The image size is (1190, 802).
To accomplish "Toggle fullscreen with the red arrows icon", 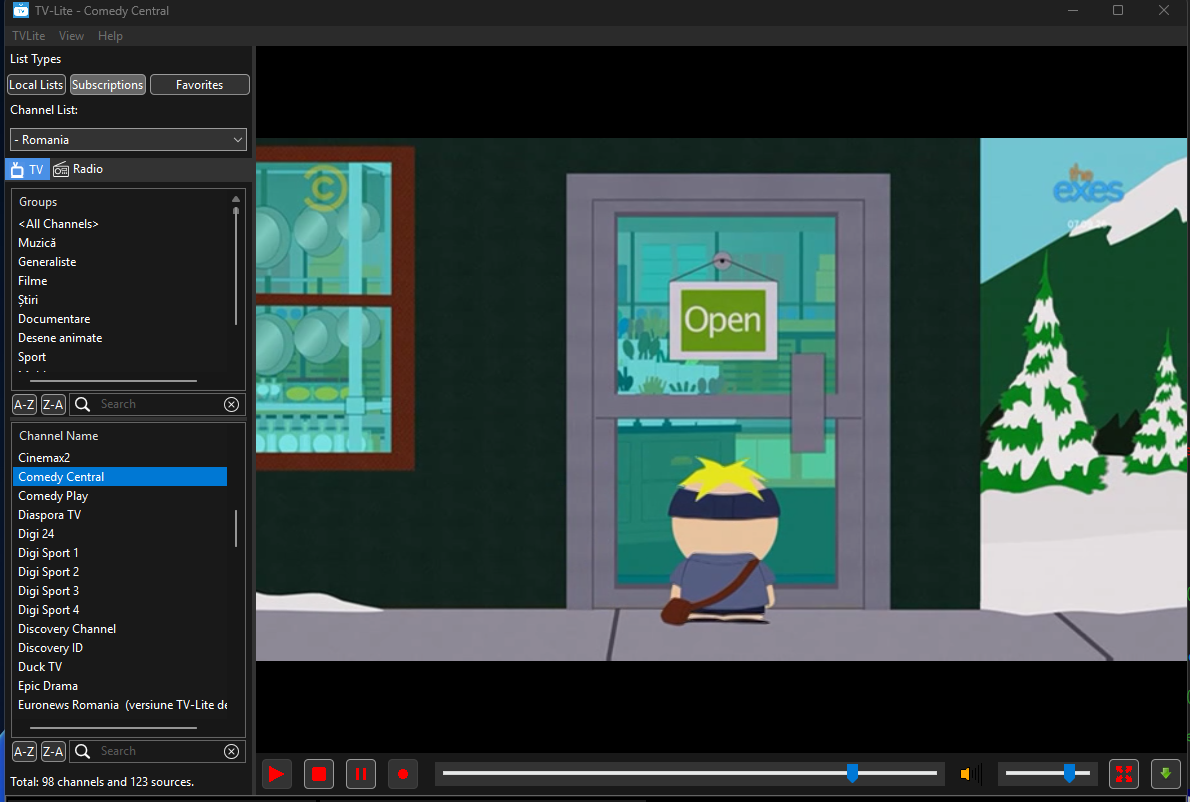I will point(1124,774).
